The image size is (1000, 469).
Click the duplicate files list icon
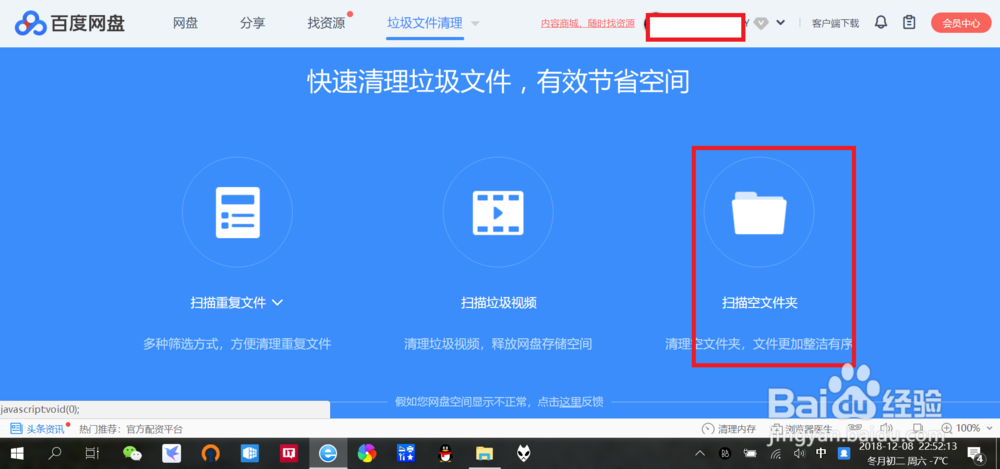point(237,212)
